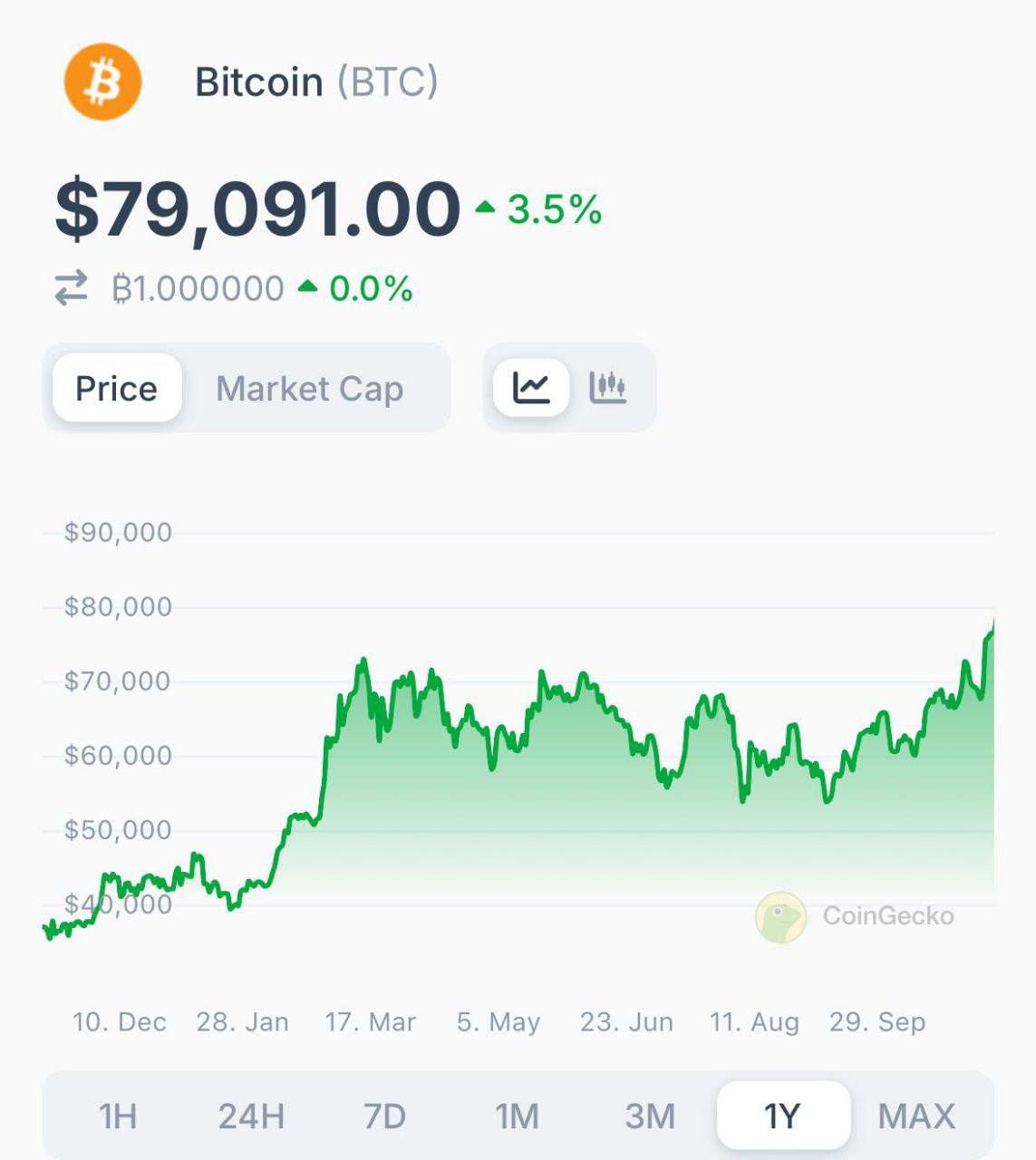Select the 1Y time range
1036x1160 pixels.
[x=783, y=1116]
